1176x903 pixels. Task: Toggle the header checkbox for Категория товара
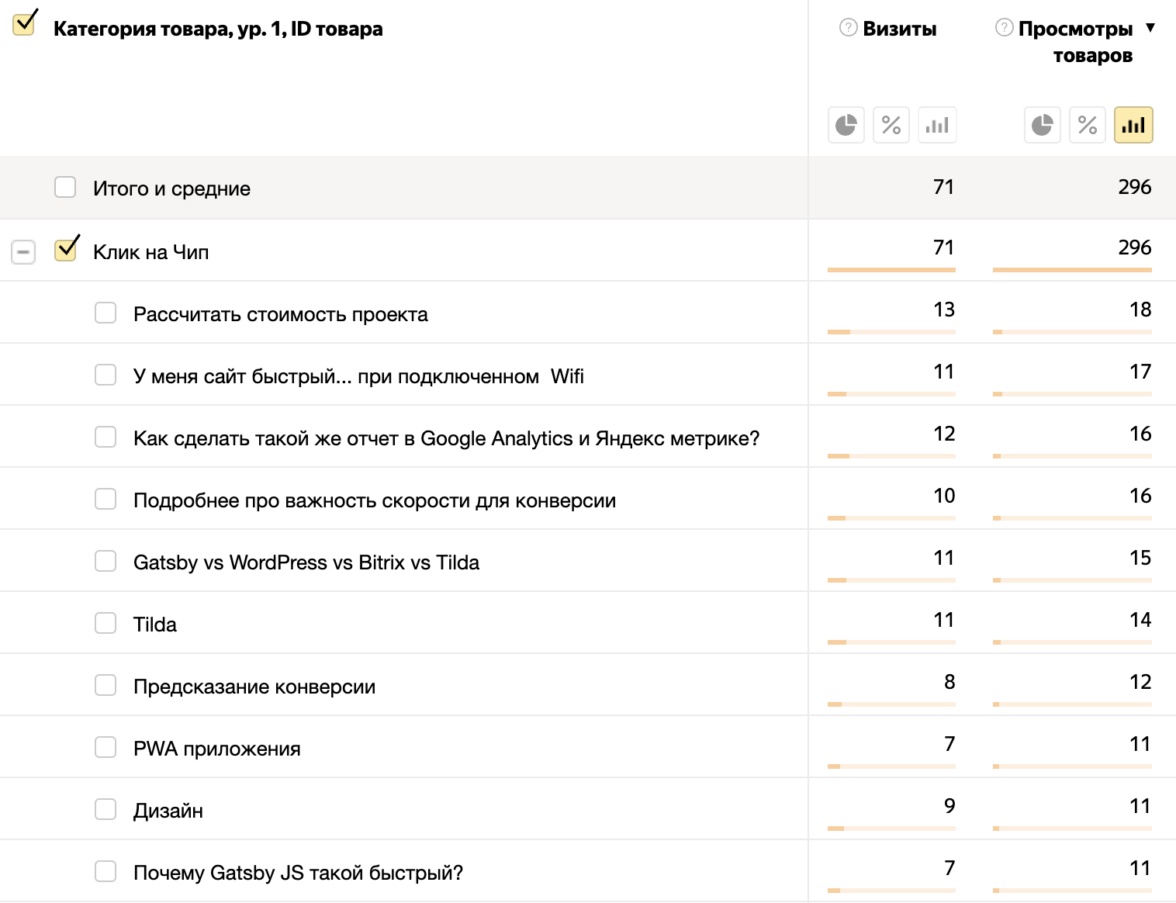25,24
